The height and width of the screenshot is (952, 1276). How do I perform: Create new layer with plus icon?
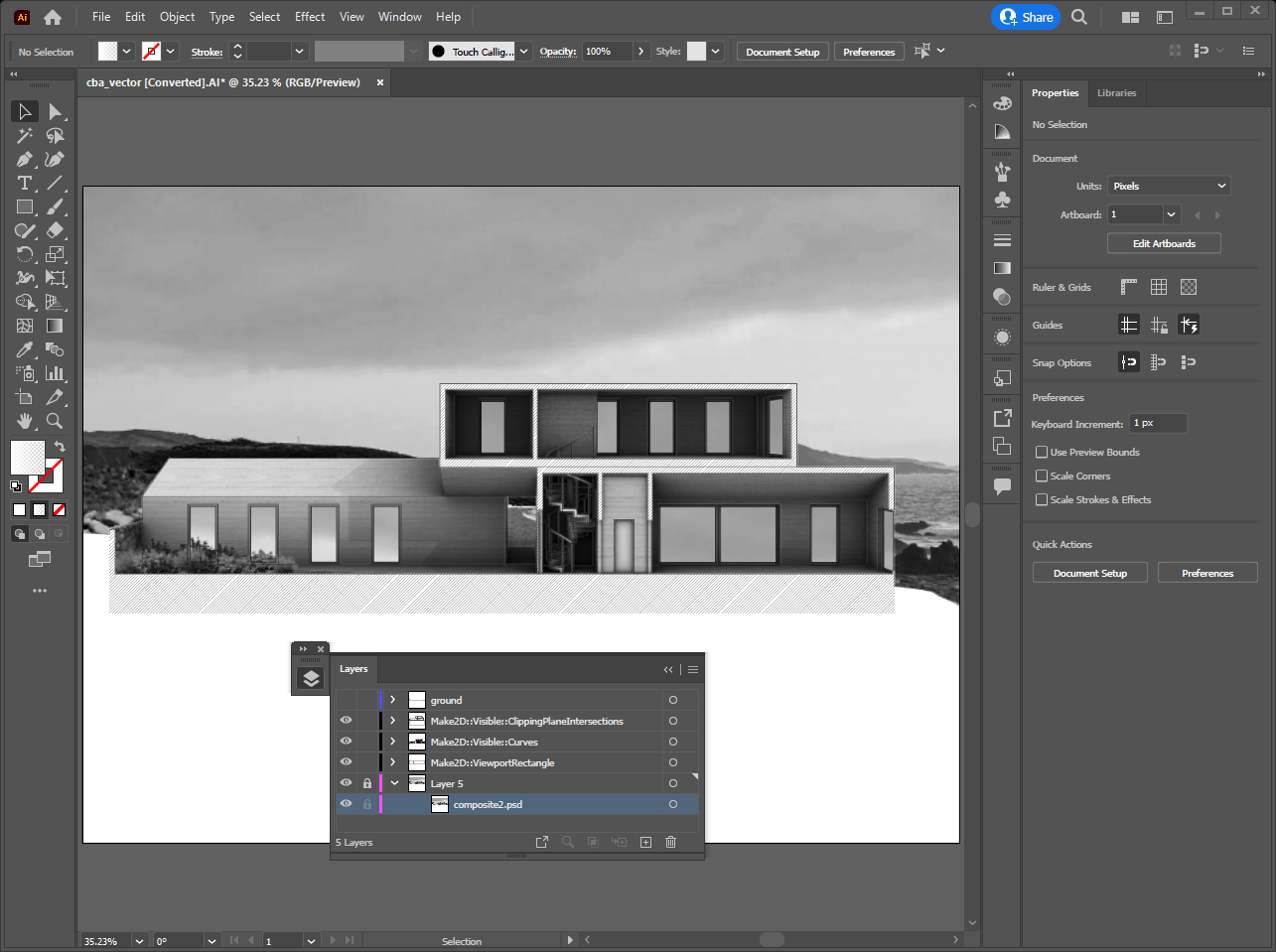(645, 842)
